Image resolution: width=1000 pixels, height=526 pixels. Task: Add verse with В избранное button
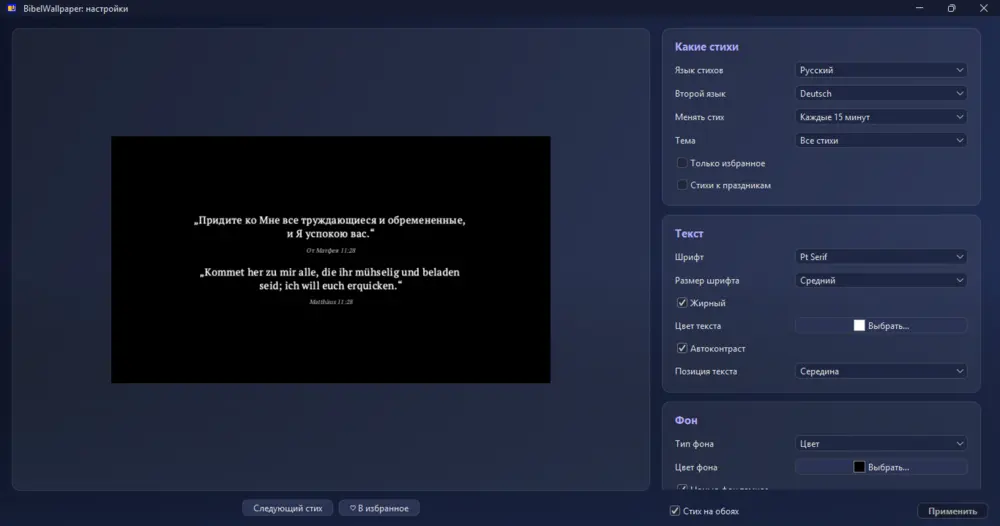point(379,508)
